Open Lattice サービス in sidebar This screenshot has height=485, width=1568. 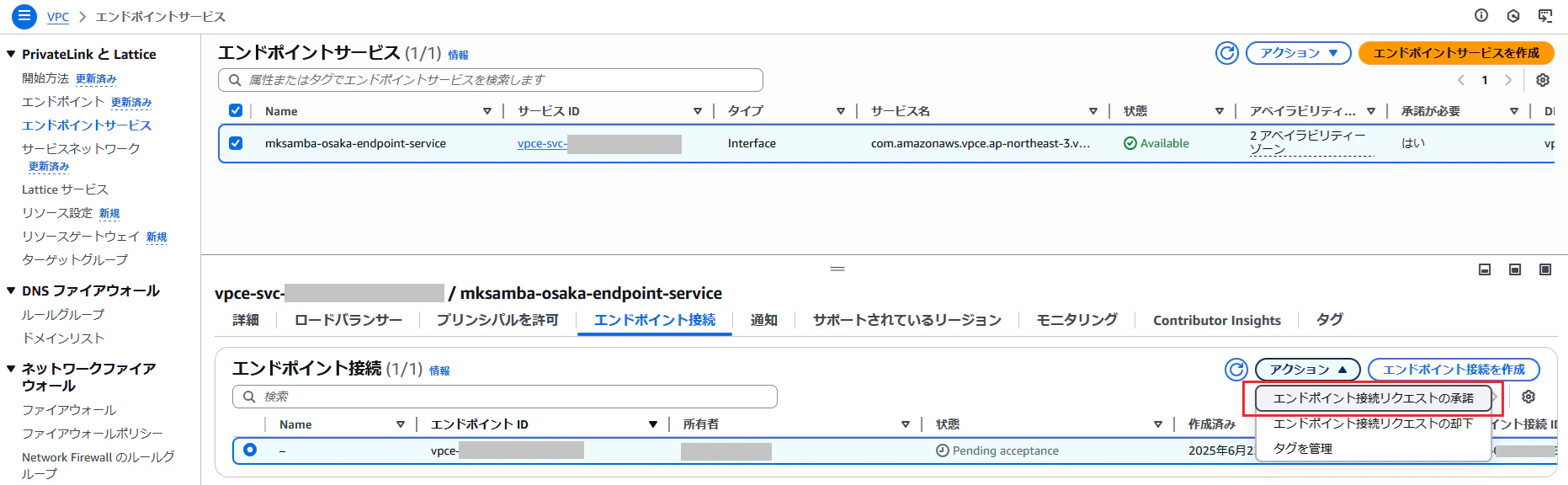point(65,189)
